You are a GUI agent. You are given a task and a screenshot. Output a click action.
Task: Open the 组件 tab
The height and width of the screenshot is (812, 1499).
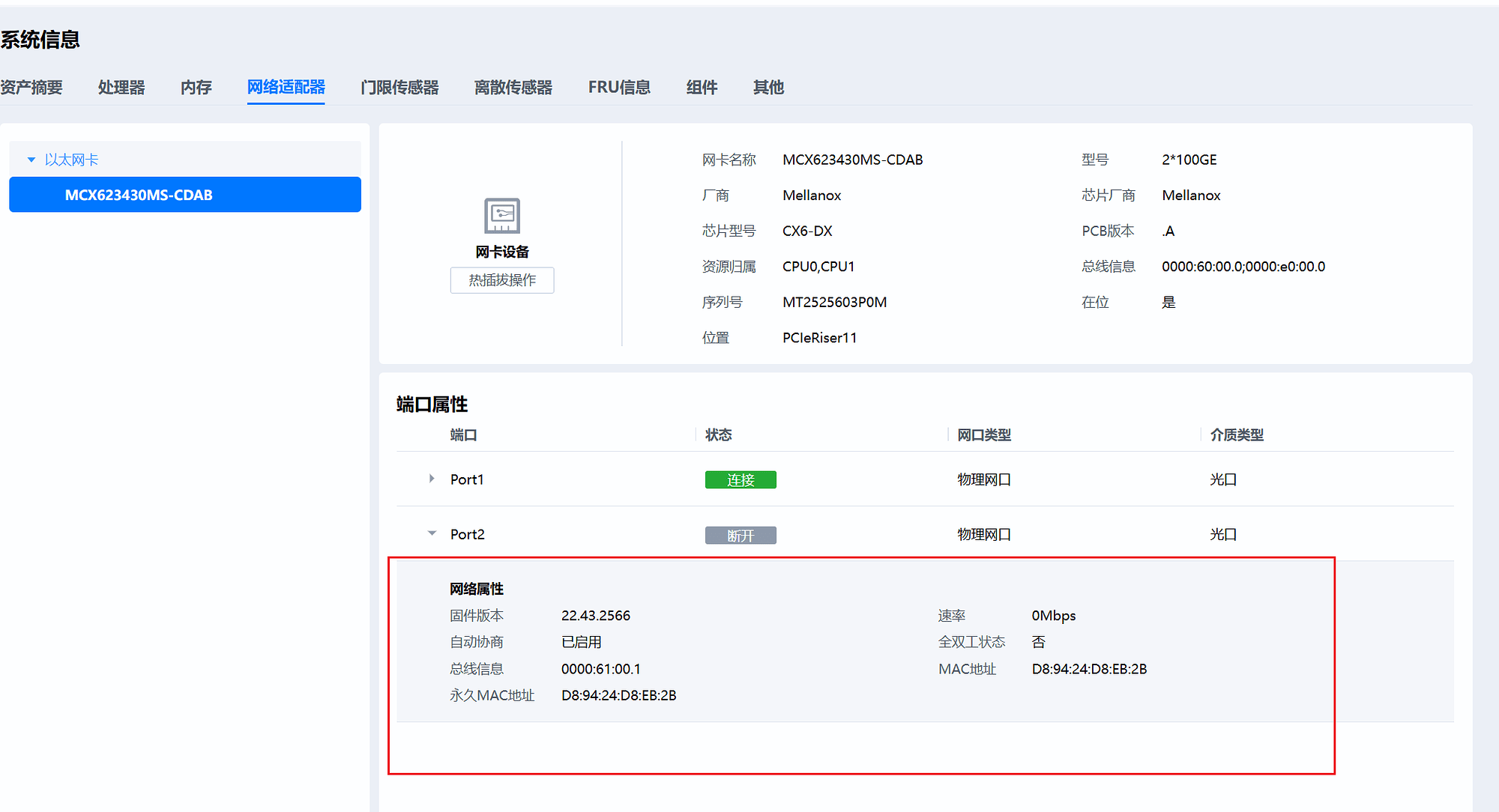[702, 88]
